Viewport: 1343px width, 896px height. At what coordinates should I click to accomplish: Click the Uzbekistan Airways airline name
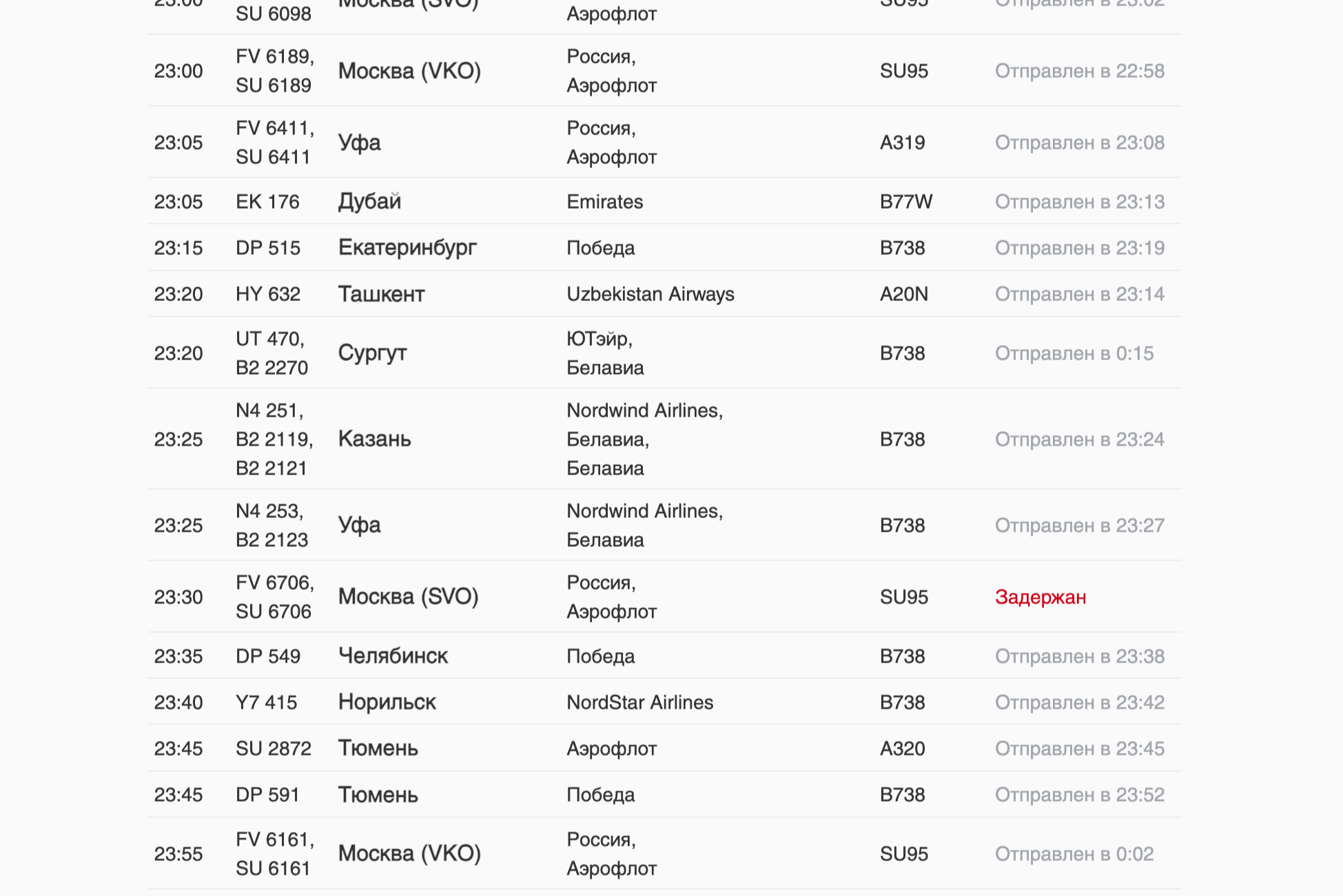click(x=650, y=294)
